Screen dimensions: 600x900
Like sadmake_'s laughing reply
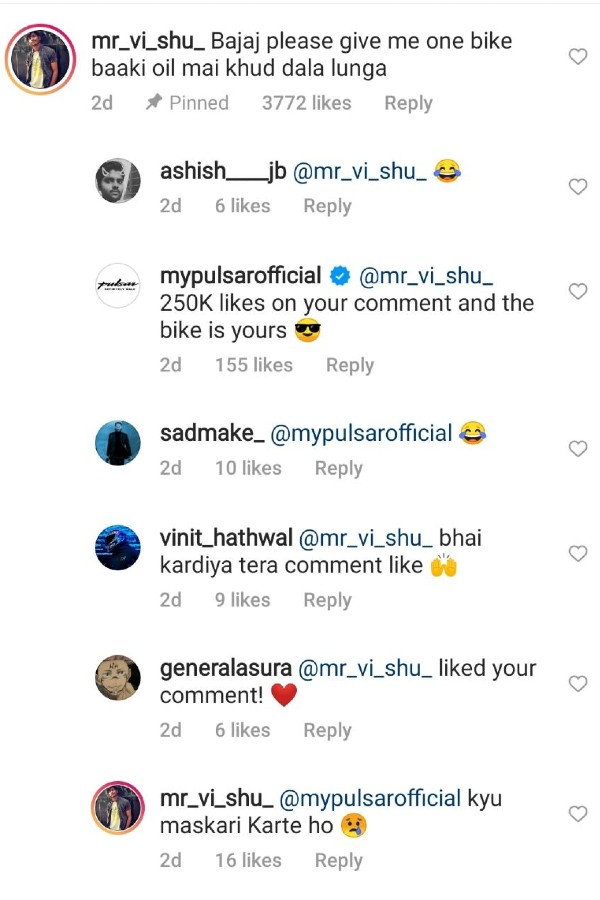(577, 449)
